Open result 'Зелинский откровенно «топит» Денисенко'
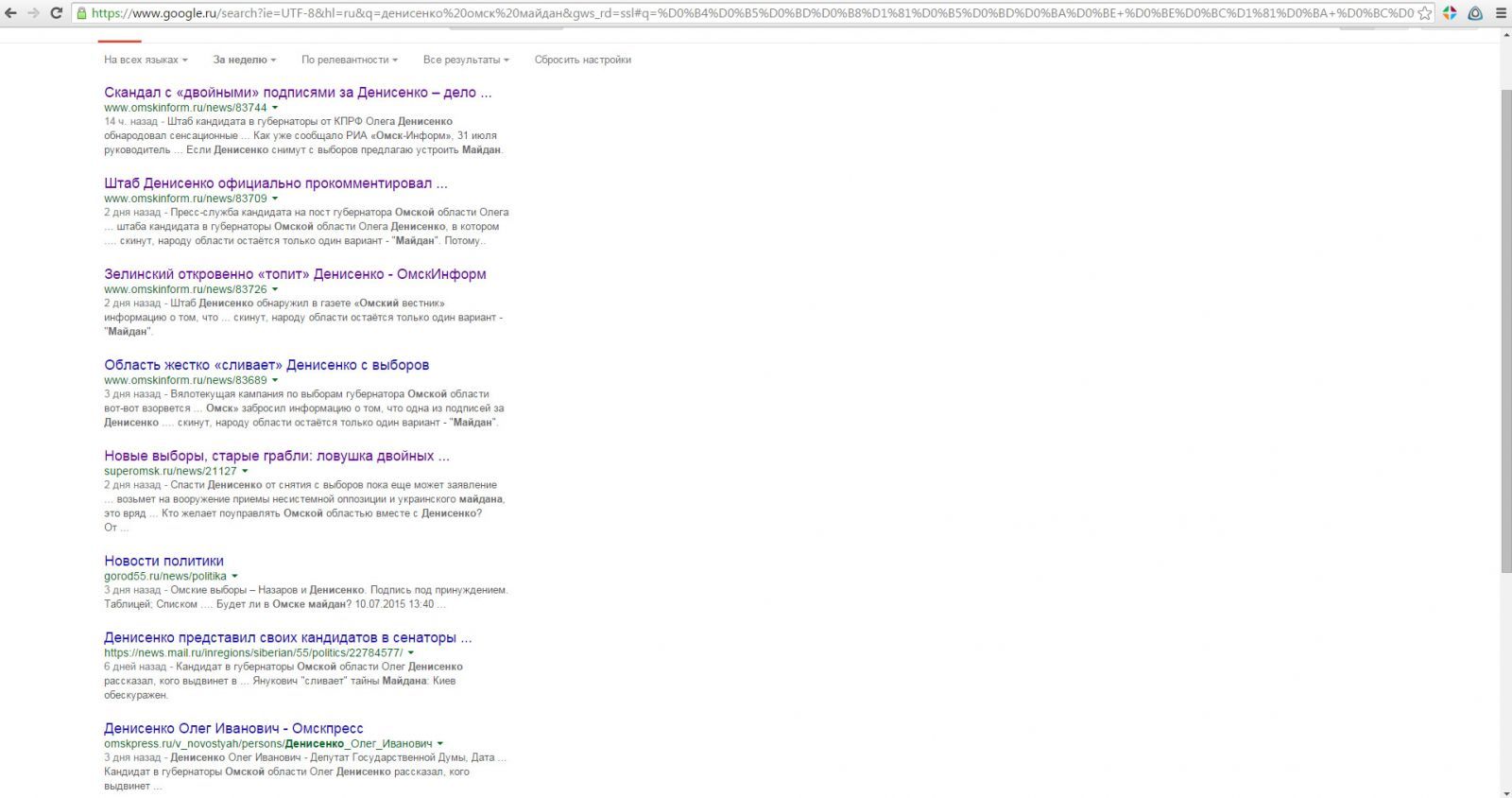Viewport: 1512px width, 798px height. pos(295,274)
